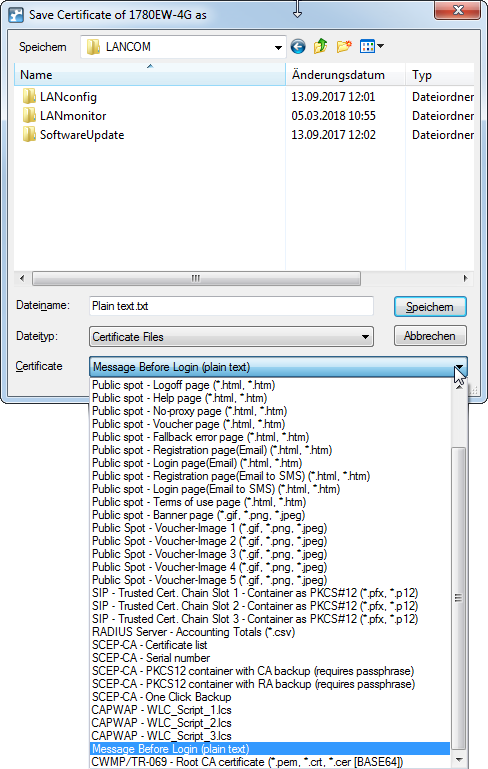Choose RADIUS Server - Accounting Totals (*.csv)
Screen dimensions: 488x769
(193, 632)
